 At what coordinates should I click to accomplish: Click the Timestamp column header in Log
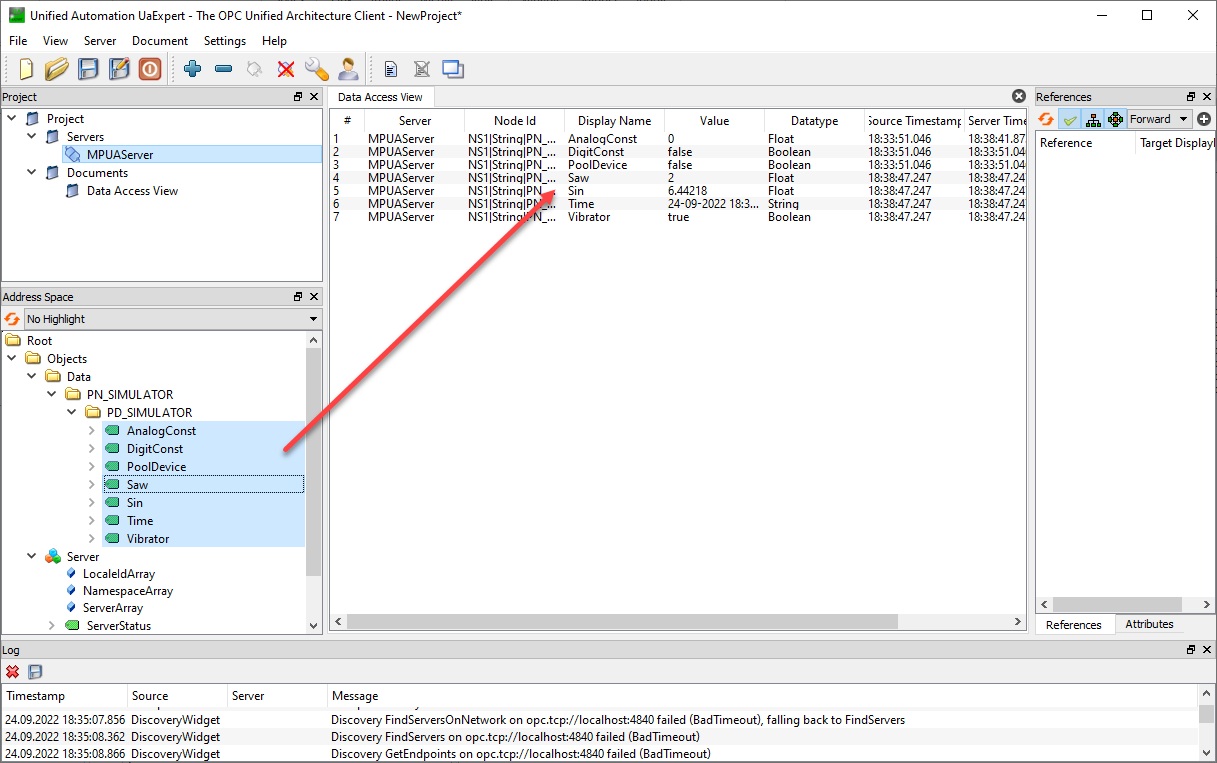[65, 696]
